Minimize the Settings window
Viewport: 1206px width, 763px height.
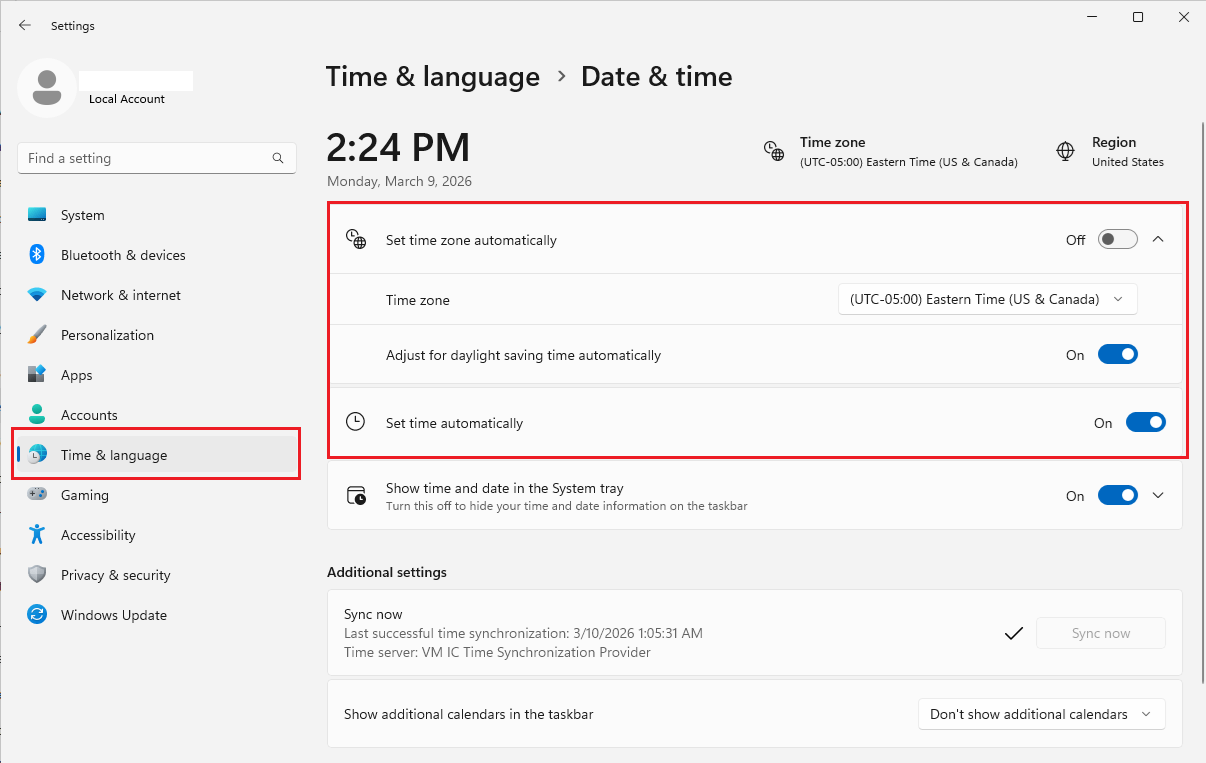tap(1091, 17)
